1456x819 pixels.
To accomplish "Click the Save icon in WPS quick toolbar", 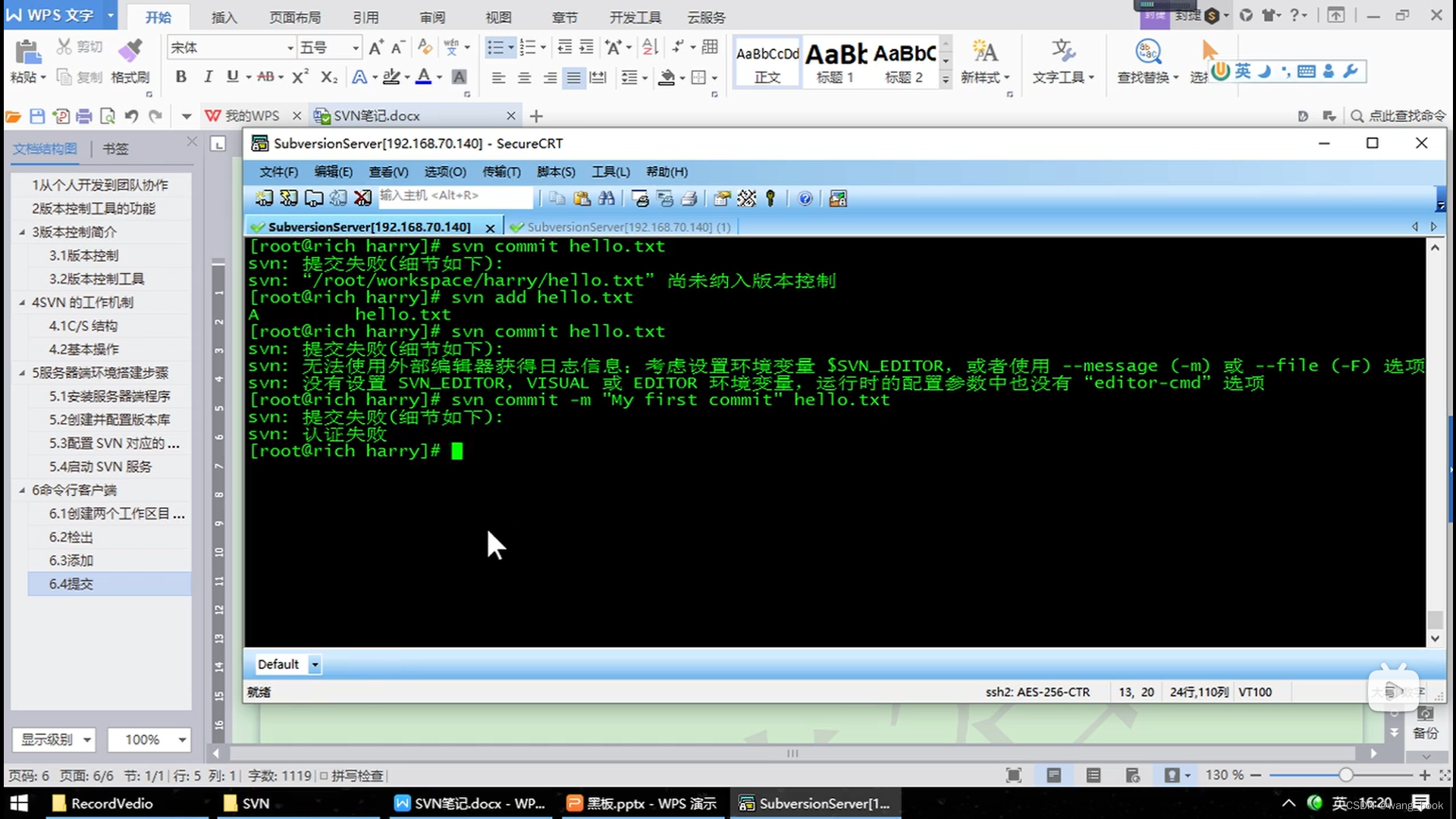I will 37,116.
